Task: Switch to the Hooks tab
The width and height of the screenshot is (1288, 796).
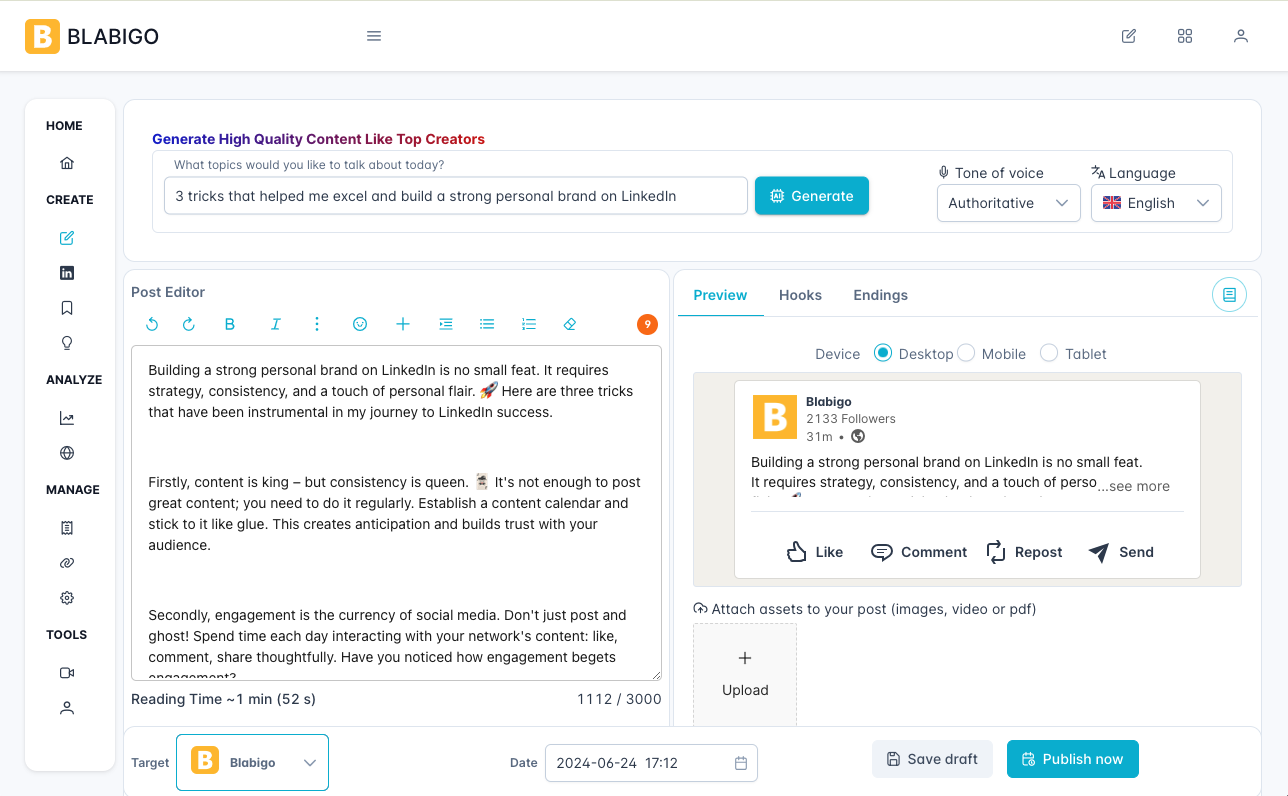Action: click(800, 295)
